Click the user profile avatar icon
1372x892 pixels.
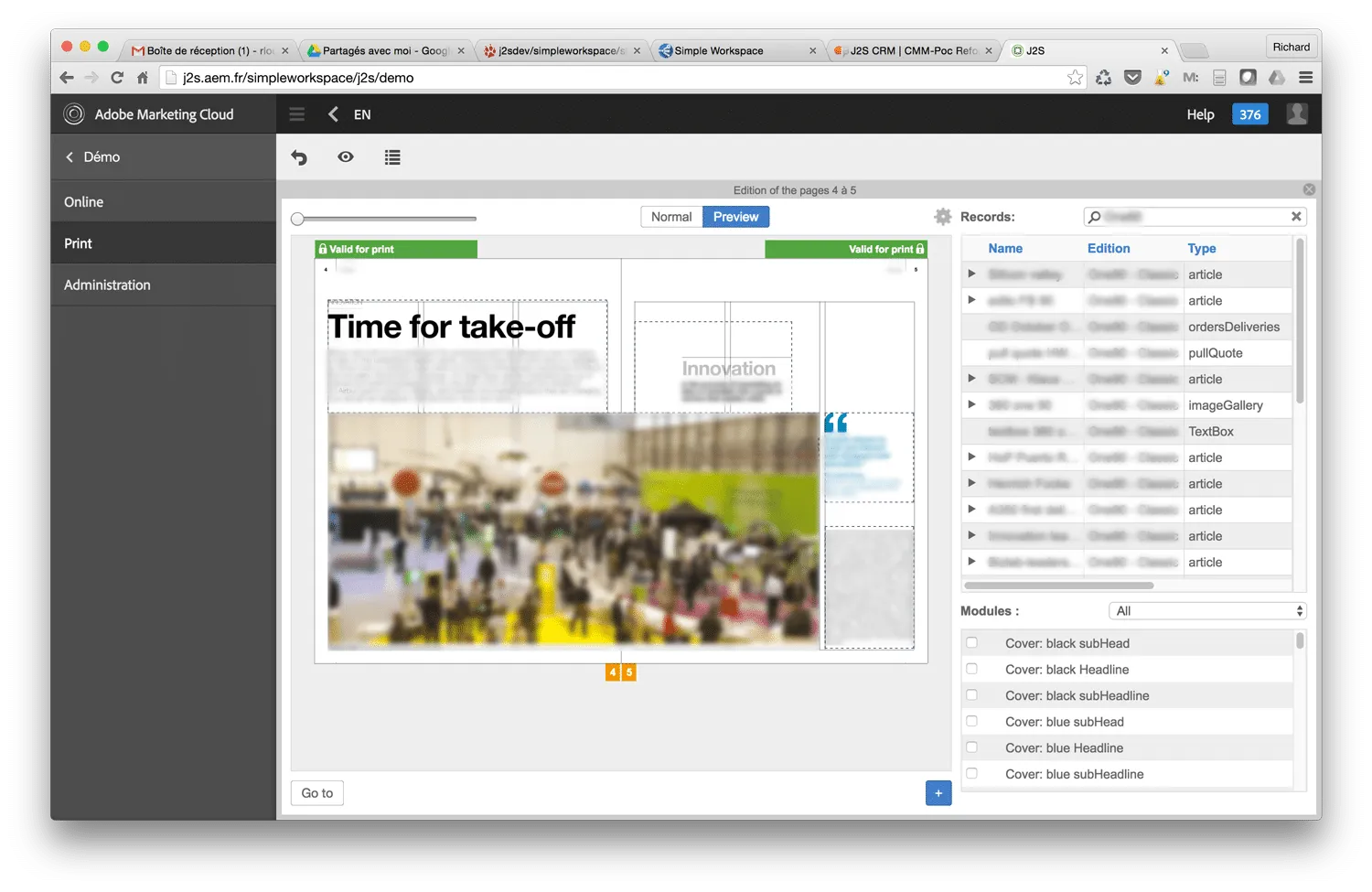1296,114
